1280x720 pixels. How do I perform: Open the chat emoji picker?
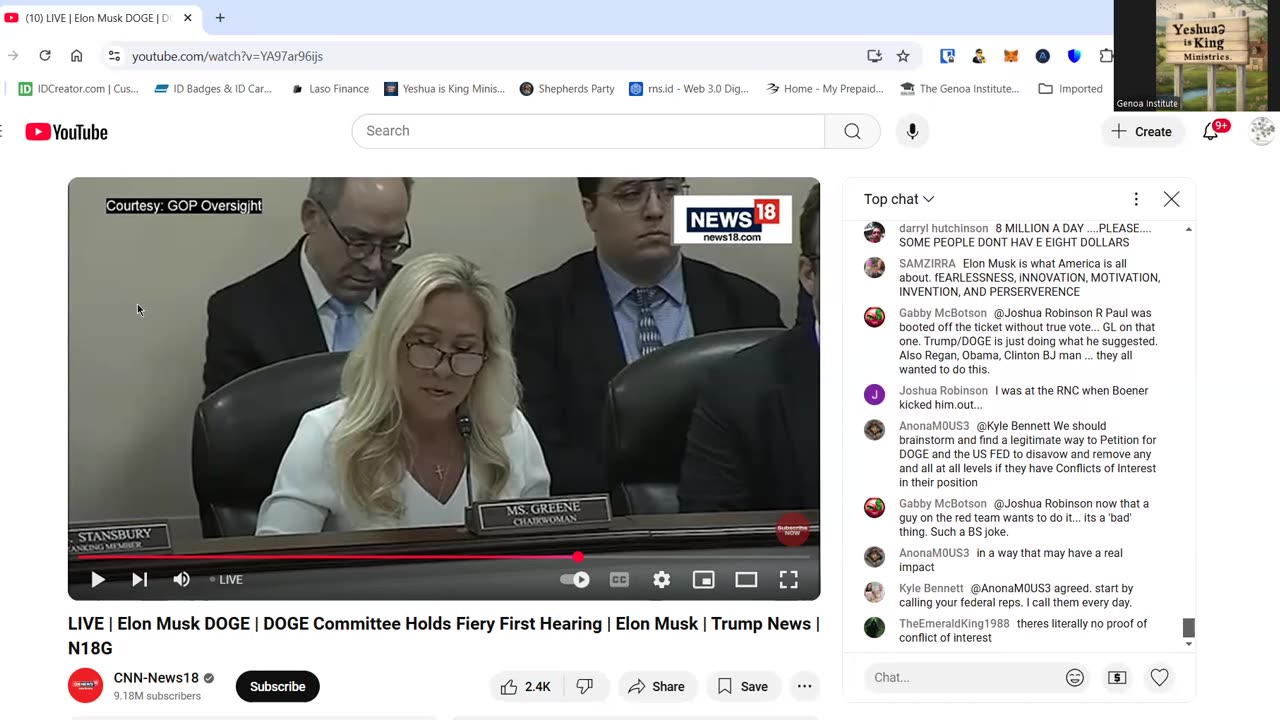click(1075, 677)
